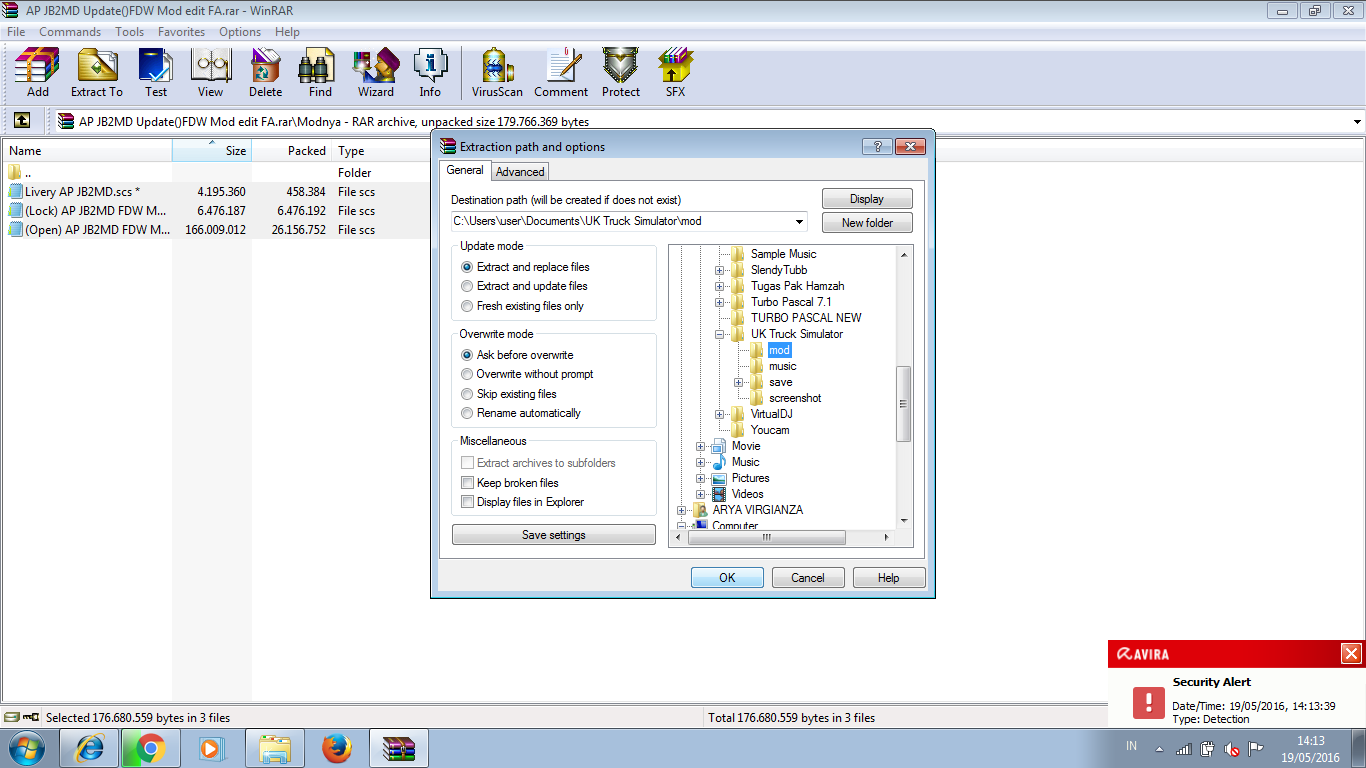Open Internet Explorer from taskbar
This screenshot has height=768, width=1366.
coord(88,748)
